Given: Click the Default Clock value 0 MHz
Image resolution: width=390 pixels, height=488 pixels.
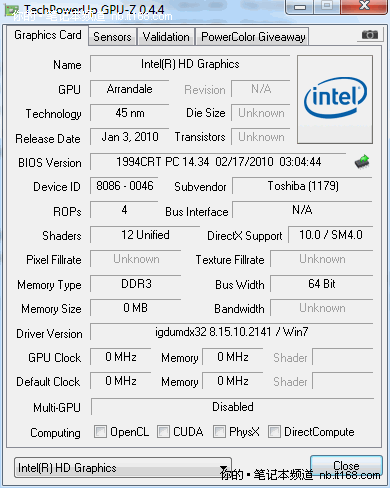Looking at the screenshot, I should point(121,381).
